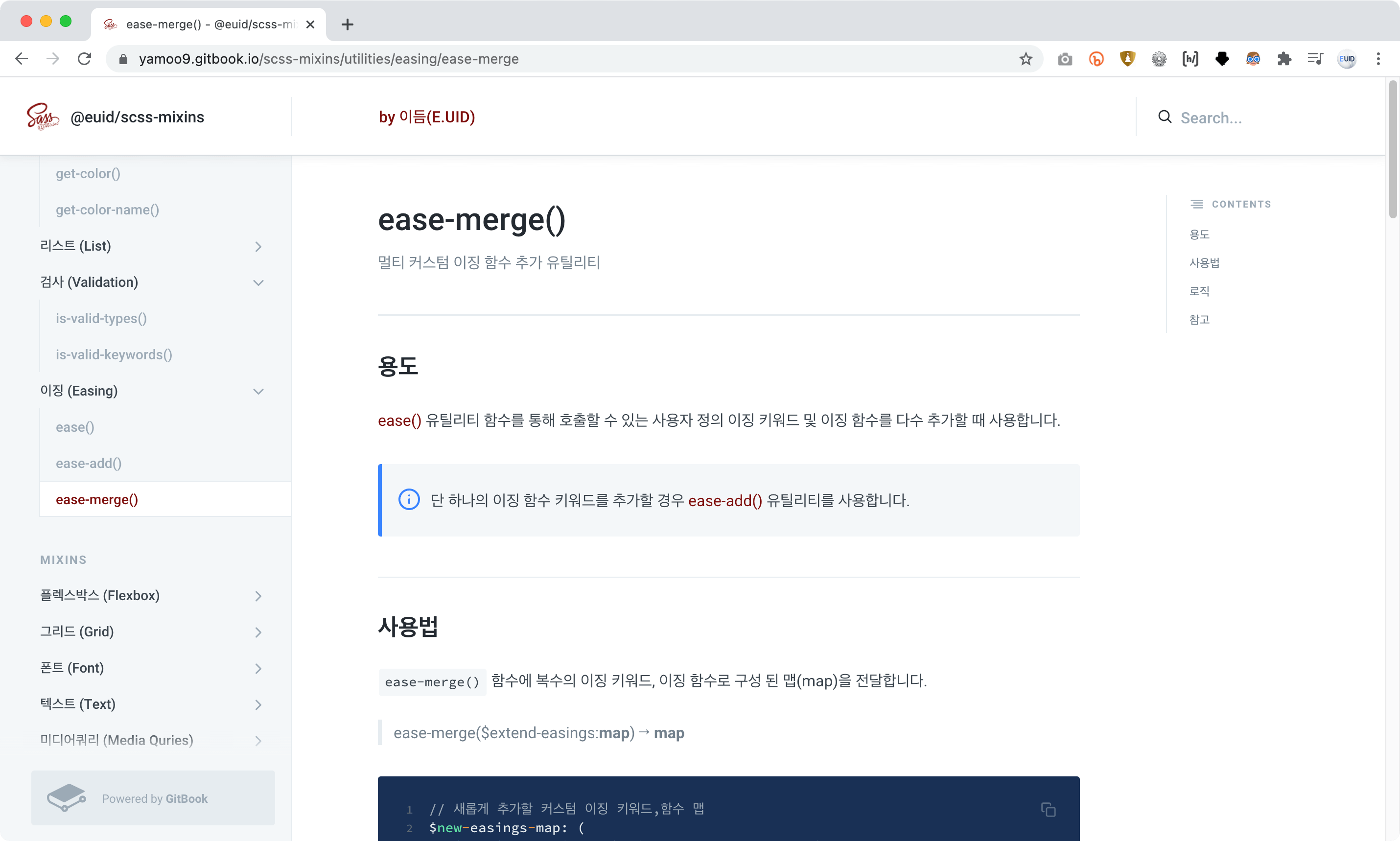Click the shield extension icon
This screenshot has width=1400, height=841.
point(1127,59)
